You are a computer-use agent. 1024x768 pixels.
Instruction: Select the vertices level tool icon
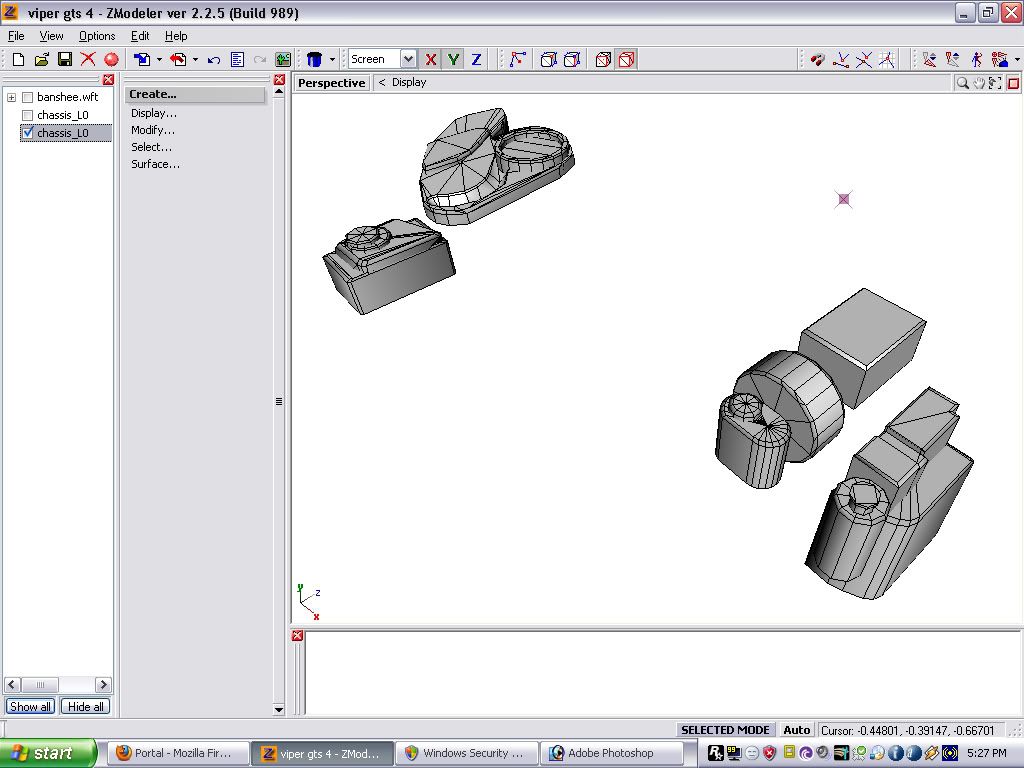pyautogui.click(x=517, y=60)
